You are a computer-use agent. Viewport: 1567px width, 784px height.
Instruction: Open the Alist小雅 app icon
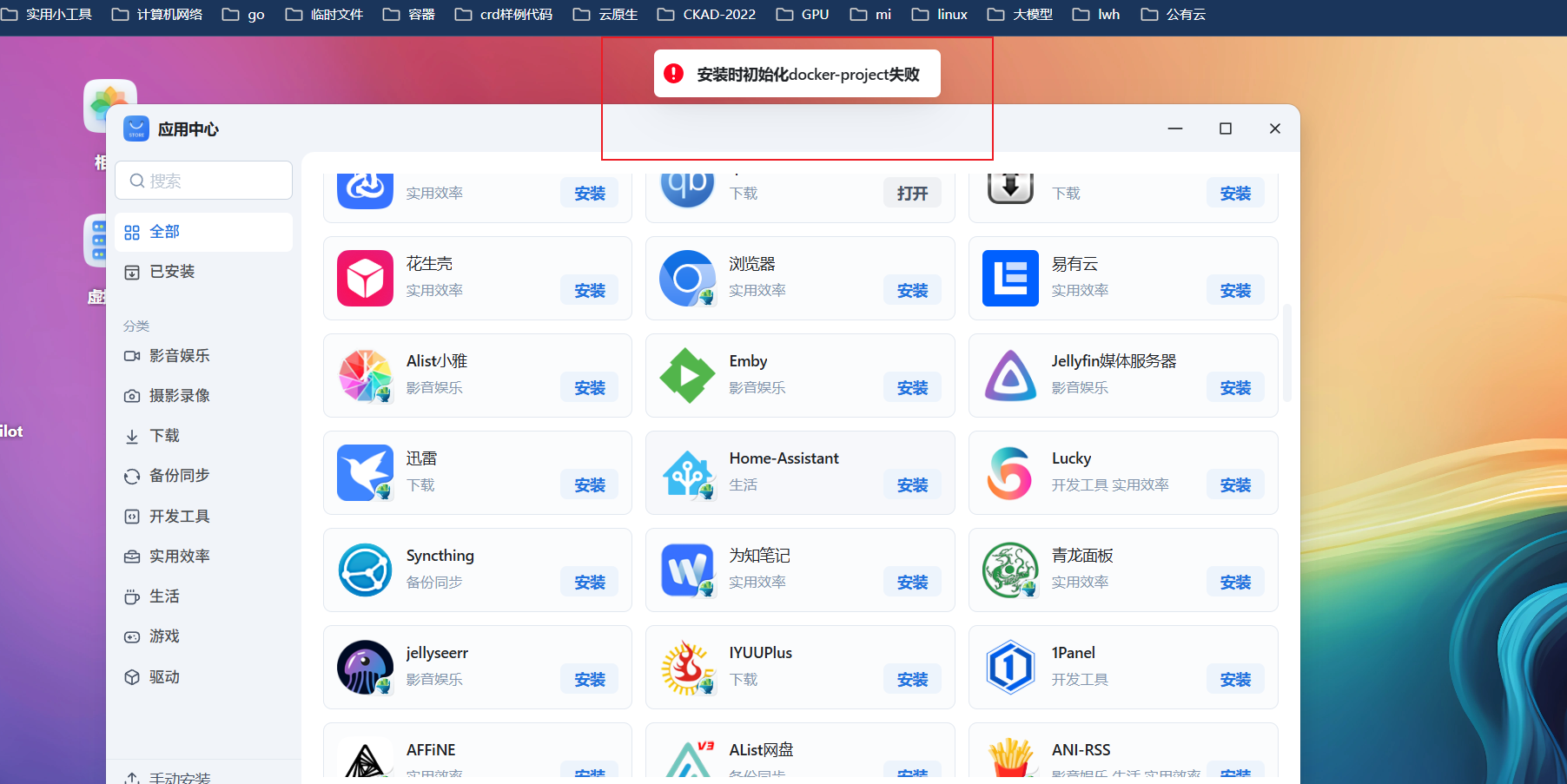click(x=365, y=375)
